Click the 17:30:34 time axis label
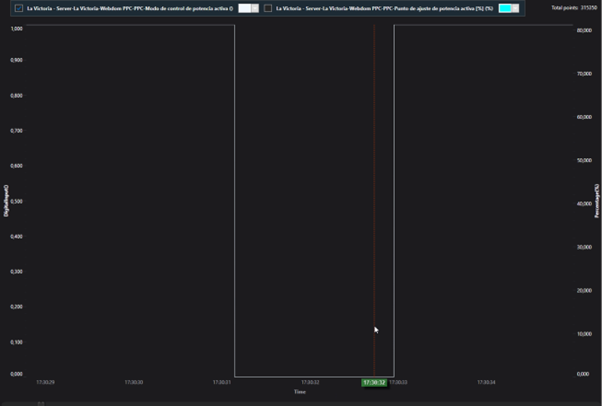 (486, 382)
